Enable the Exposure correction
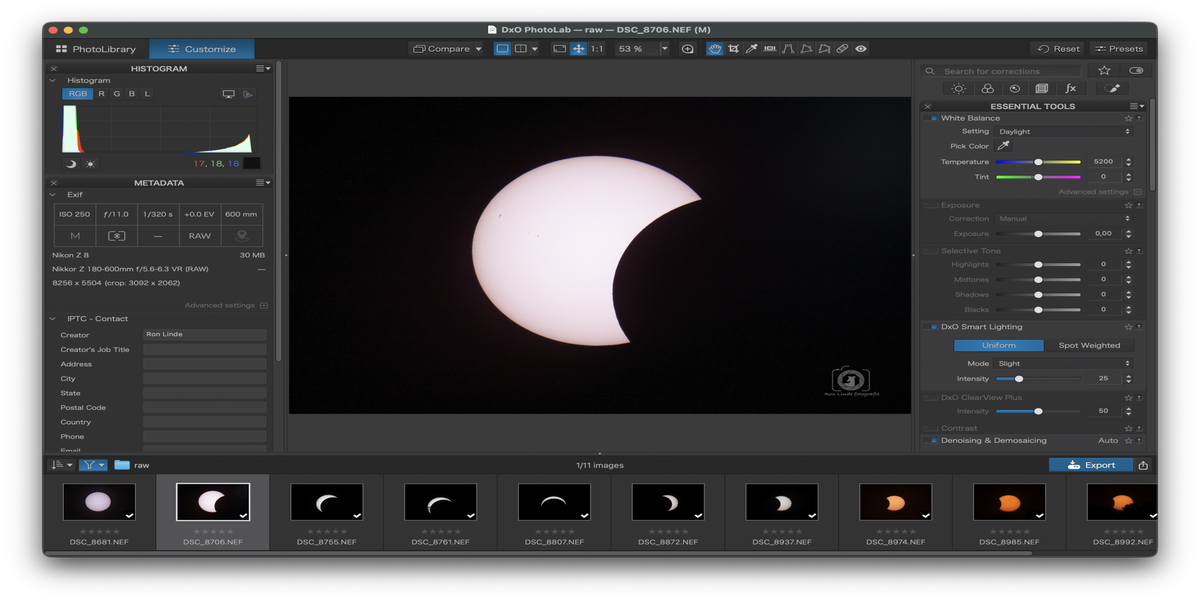 point(931,205)
